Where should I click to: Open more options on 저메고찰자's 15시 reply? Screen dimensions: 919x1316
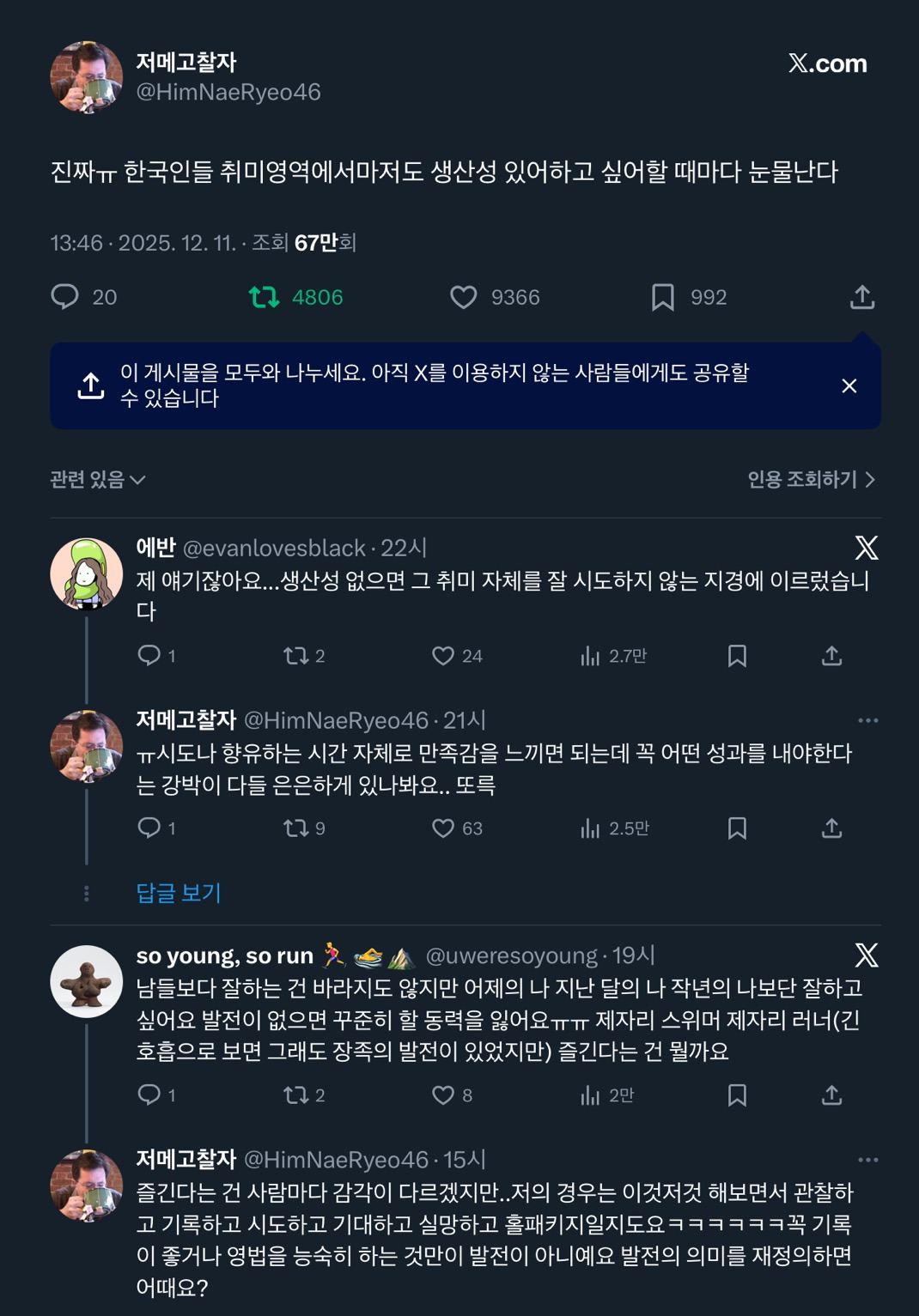tap(867, 1160)
